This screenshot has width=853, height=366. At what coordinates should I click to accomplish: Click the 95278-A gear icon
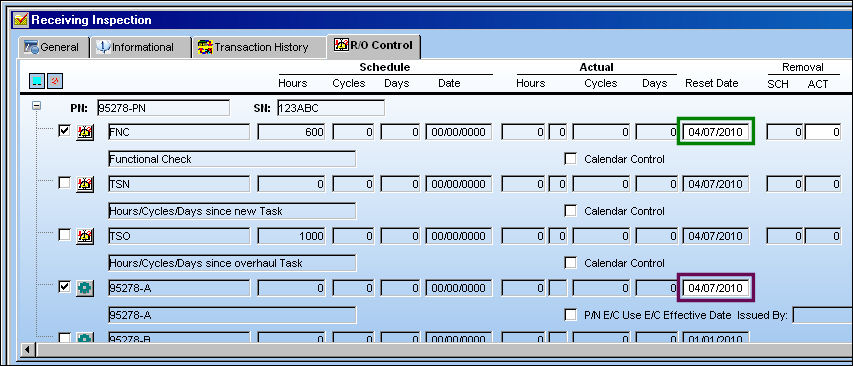(x=84, y=288)
